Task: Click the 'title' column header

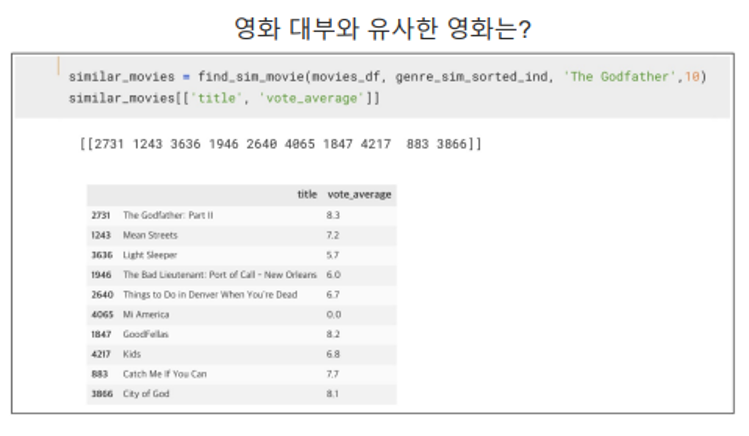Action: point(307,194)
